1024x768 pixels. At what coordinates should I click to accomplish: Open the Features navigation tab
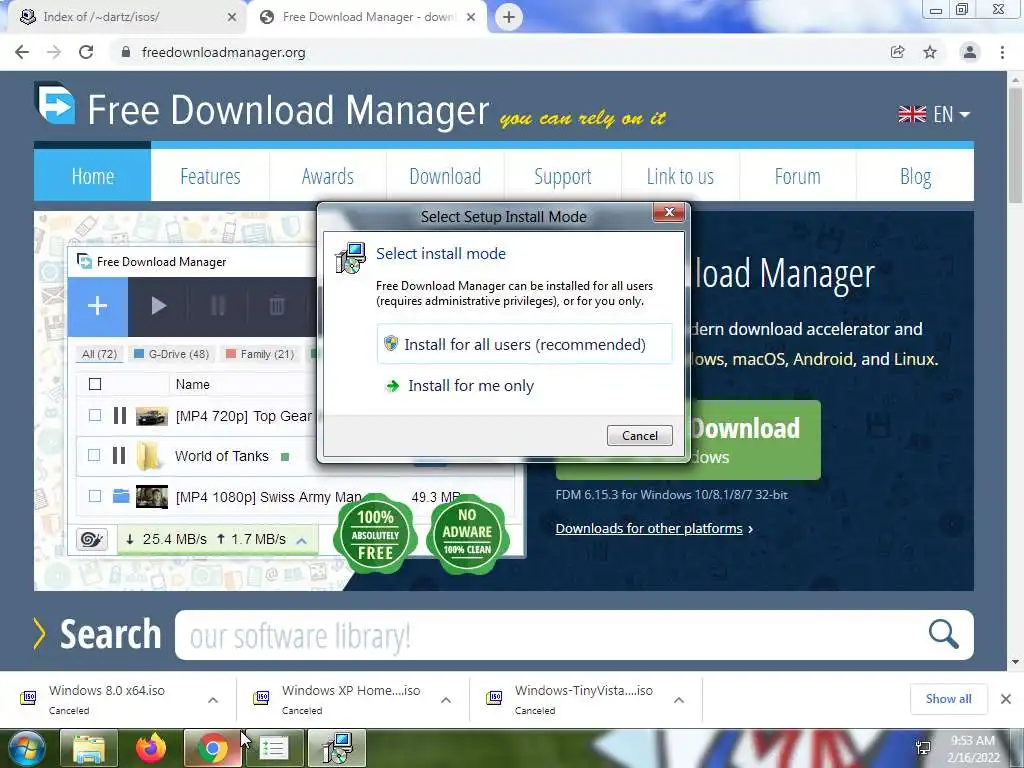pyautogui.click(x=210, y=176)
